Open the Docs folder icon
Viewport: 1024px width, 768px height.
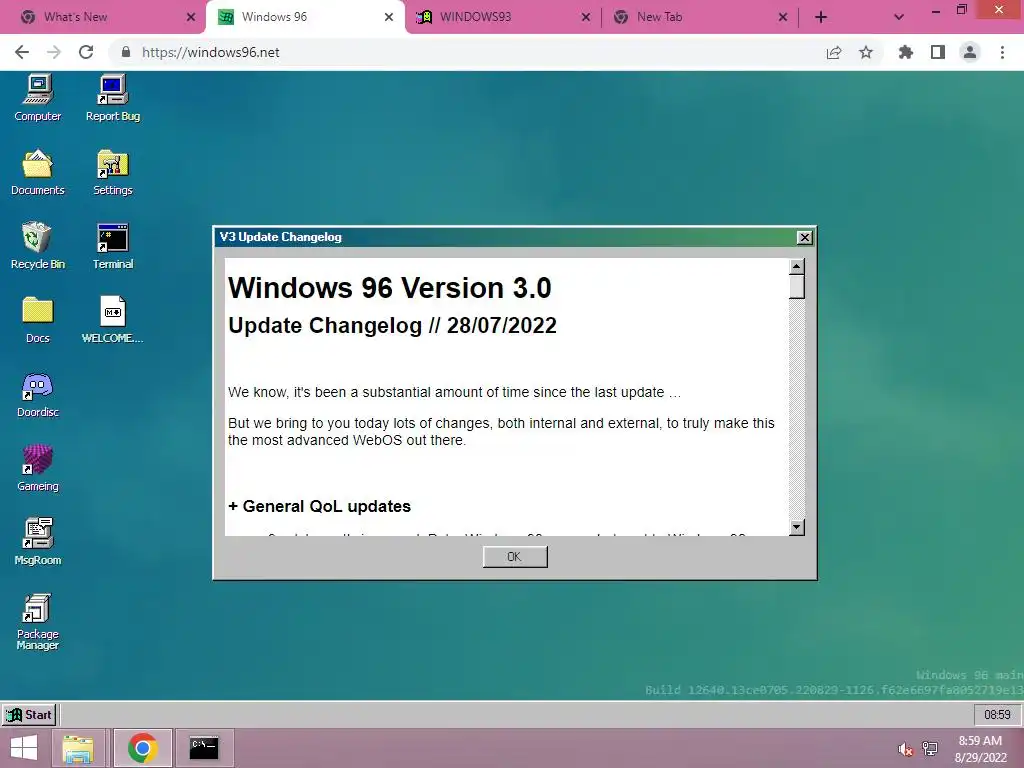[x=37, y=320]
